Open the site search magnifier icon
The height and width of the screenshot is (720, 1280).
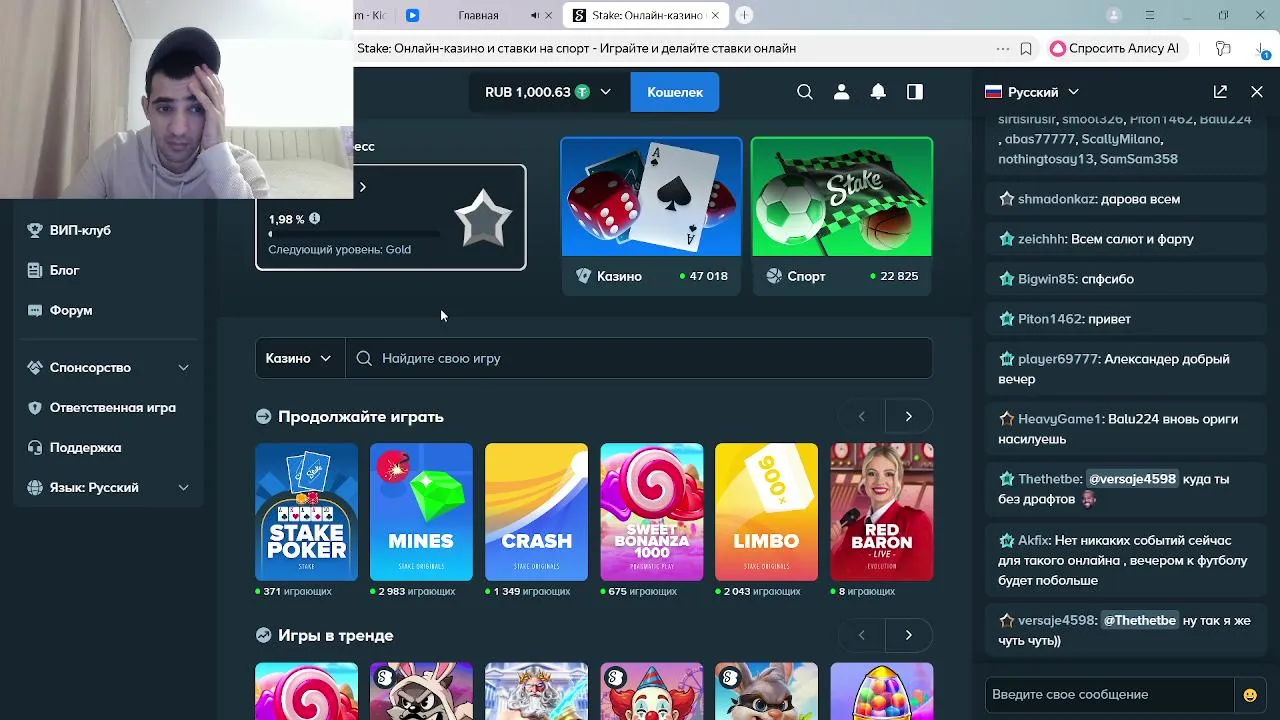pyautogui.click(x=805, y=92)
